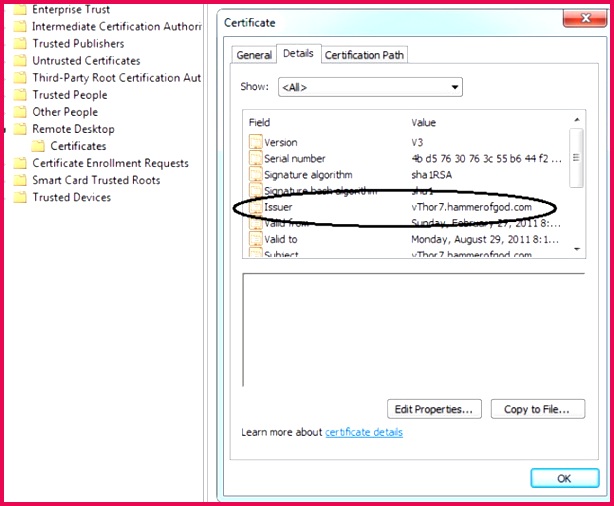Viewport: 614px width, 506px height.
Task: Select Certificates label under Remote Desktop
Action: [78, 146]
